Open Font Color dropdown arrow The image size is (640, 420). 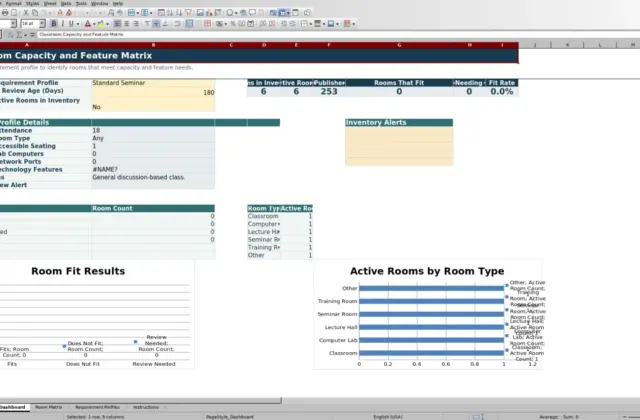tap(94, 24)
